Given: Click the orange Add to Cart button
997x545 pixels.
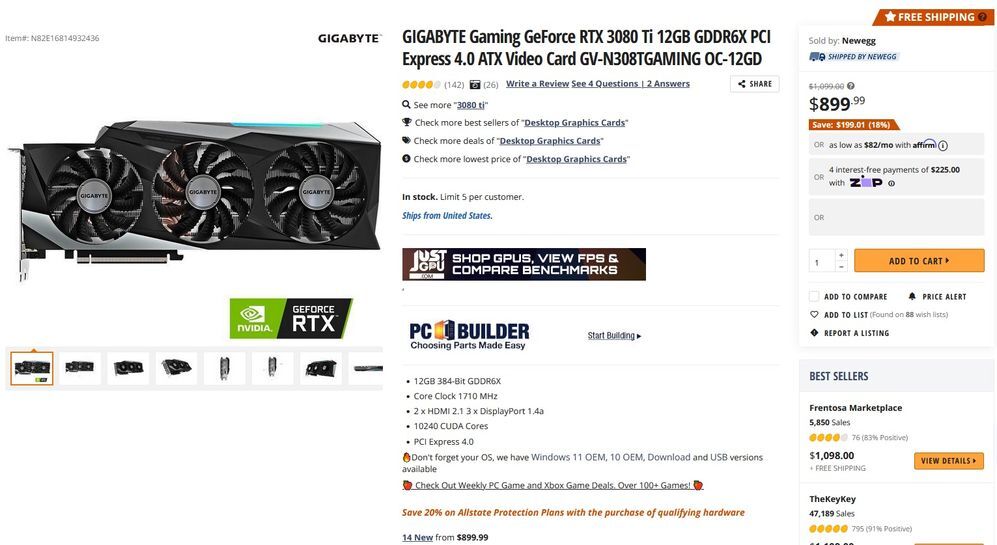Looking at the screenshot, I should [919, 261].
